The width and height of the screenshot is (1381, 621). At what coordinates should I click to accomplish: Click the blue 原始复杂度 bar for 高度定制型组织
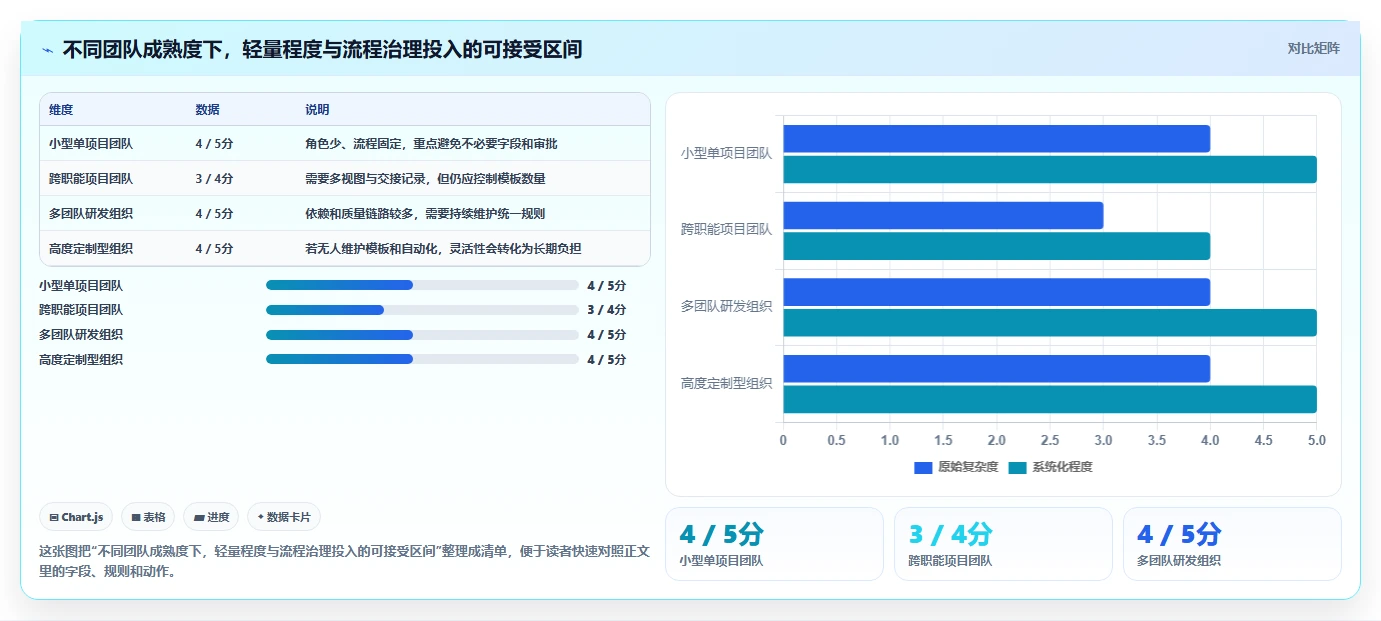click(x=996, y=368)
